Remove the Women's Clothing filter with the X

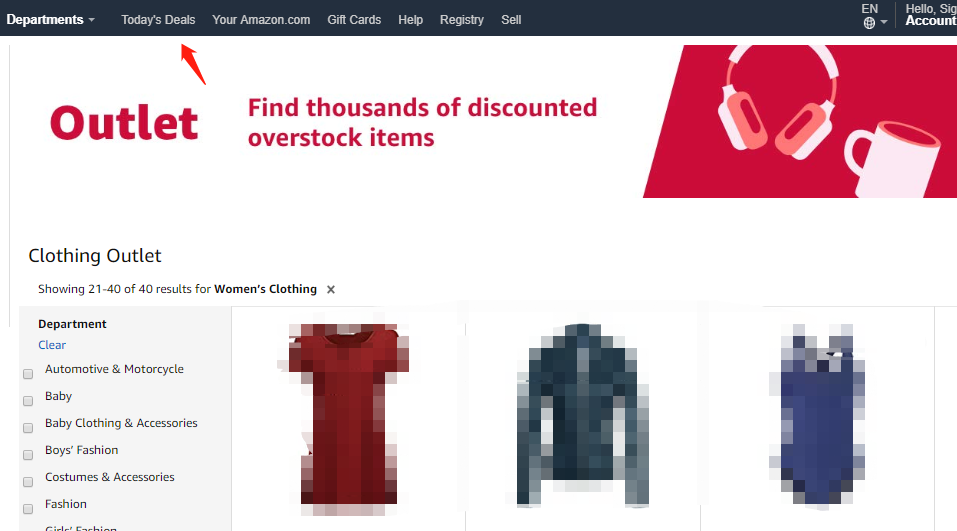click(331, 289)
